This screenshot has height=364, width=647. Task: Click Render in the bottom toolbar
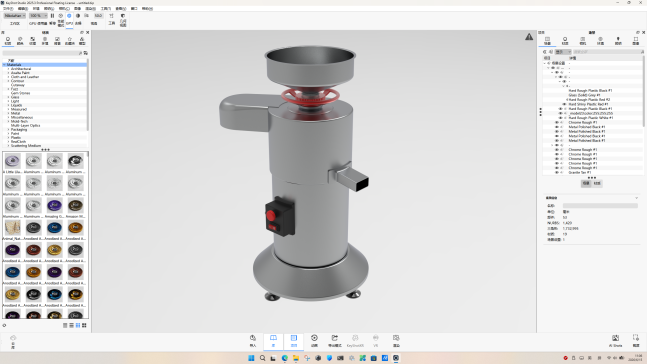coord(396,341)
